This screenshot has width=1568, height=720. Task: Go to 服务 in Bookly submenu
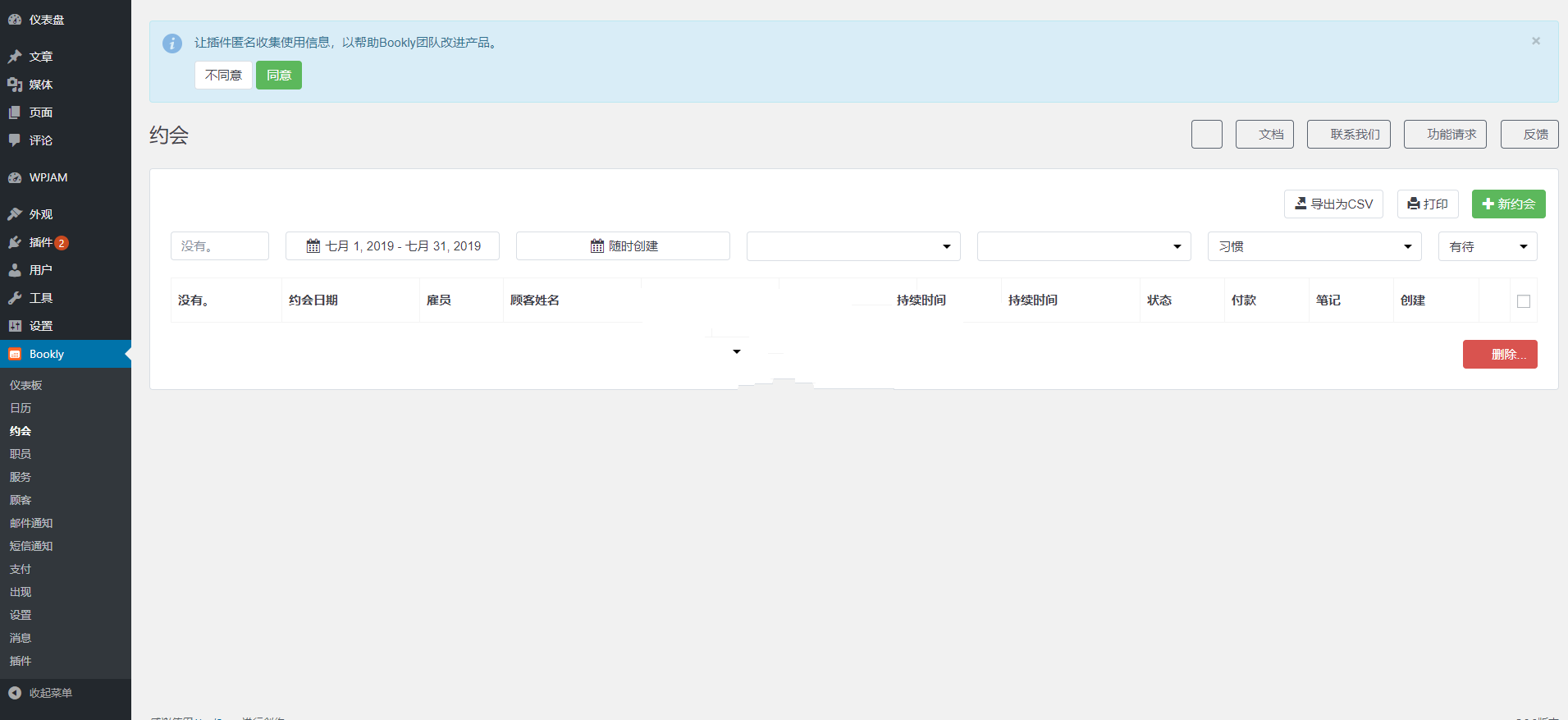pyautogui.click(x=21, y=477)
